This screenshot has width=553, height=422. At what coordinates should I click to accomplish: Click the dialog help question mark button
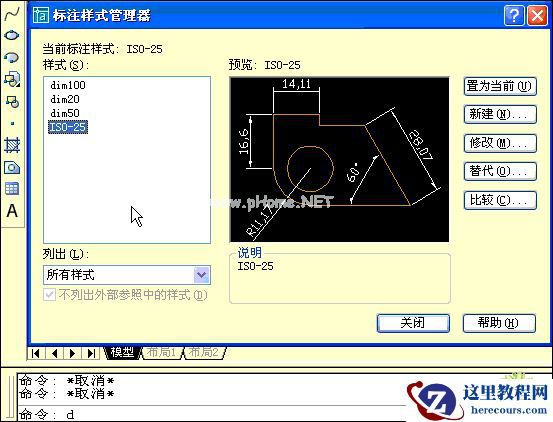(x=514, y=16)
